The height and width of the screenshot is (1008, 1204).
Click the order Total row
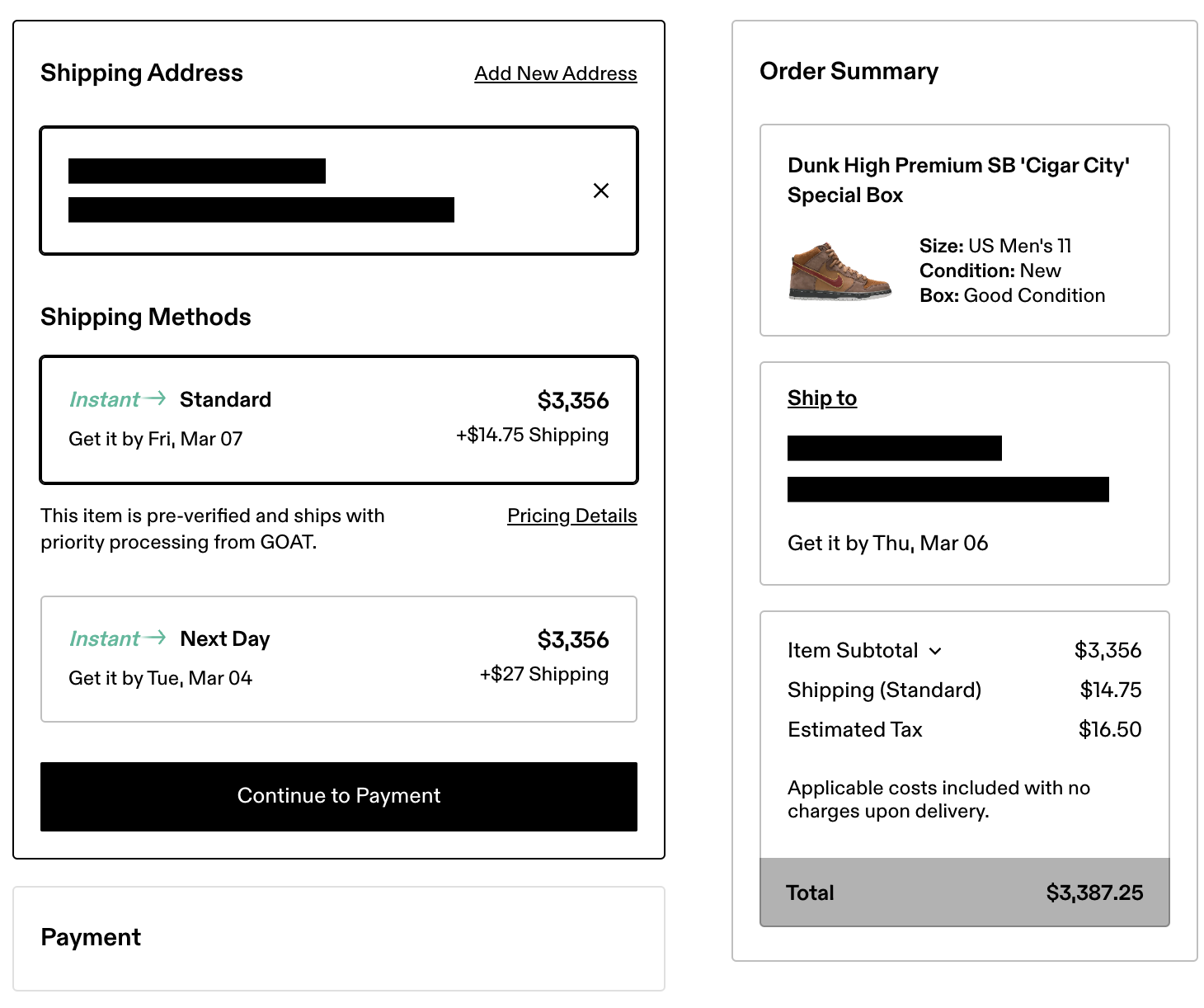(x=964, y=893)
